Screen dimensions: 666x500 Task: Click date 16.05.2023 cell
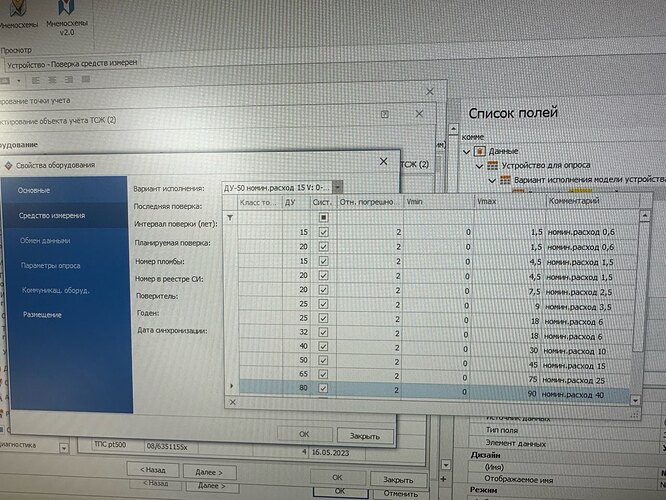tap(330, 452)
